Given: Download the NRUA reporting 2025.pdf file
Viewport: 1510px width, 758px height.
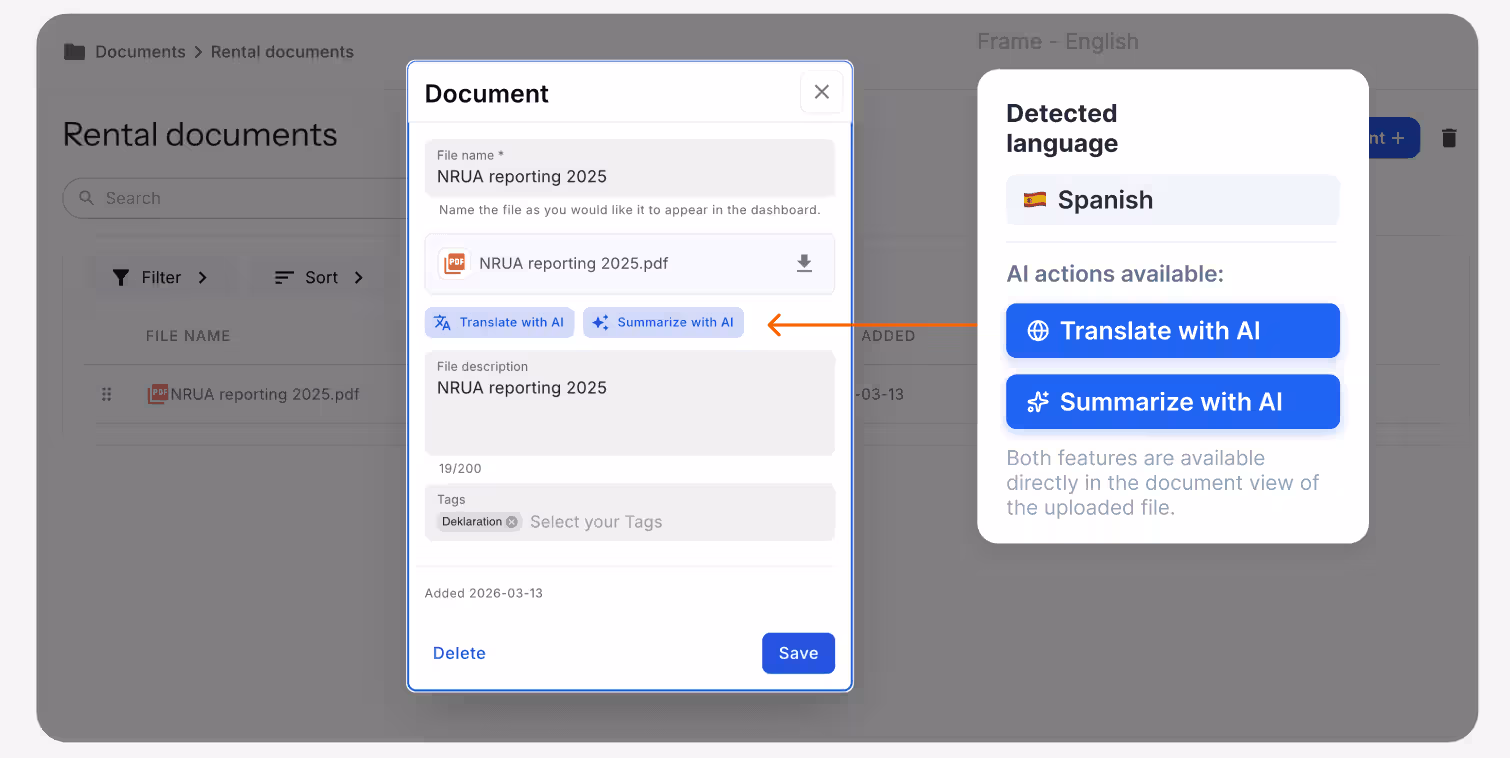Looking at the screenshot, I should click(x=804, y=263).
